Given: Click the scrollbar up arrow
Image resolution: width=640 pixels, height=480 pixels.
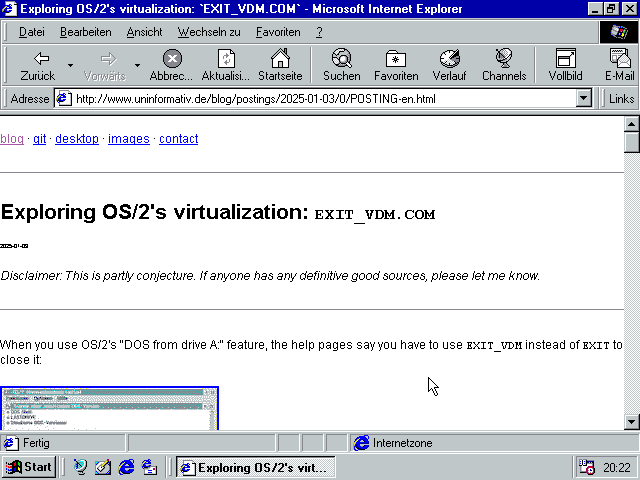Looking at the screenshot, I should 631,124.
